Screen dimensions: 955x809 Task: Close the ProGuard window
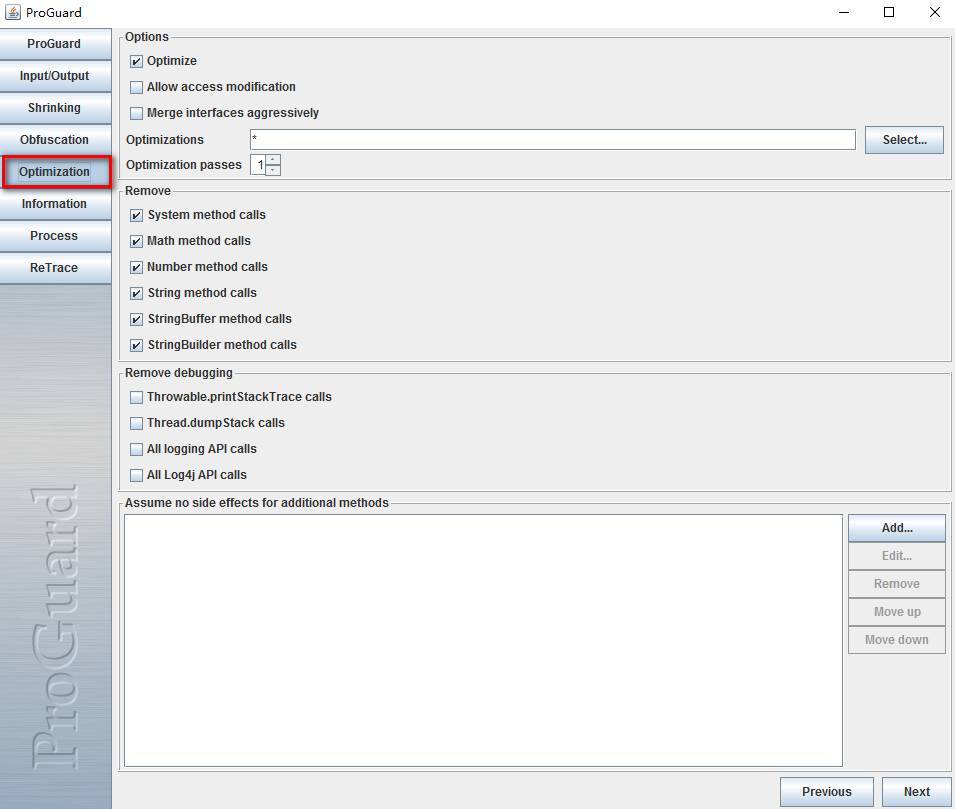pyautogui.click(x=934, y=12)
